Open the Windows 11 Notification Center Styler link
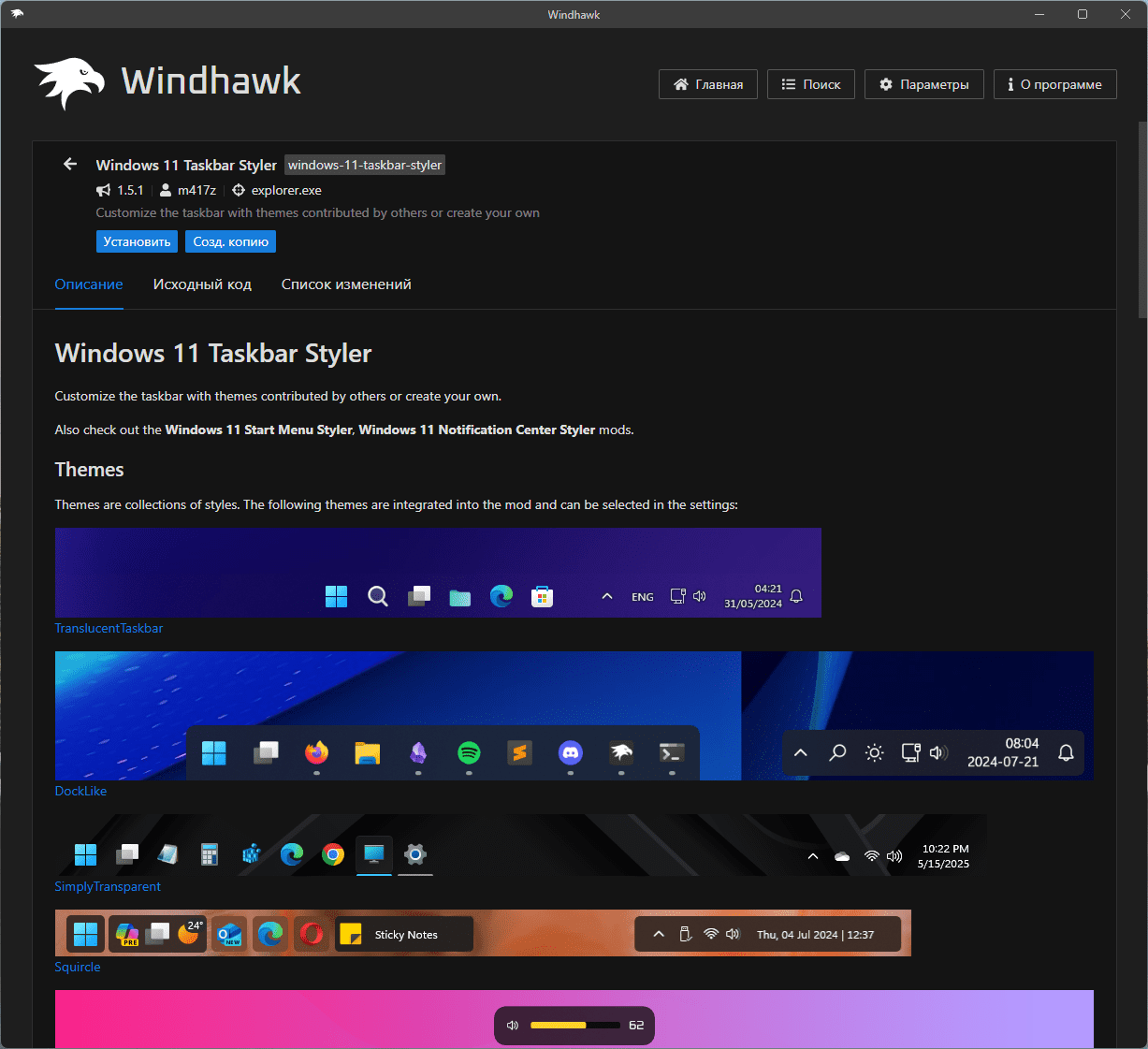Viewport: 1148px width, 1049px height. [x=477, y=430]
